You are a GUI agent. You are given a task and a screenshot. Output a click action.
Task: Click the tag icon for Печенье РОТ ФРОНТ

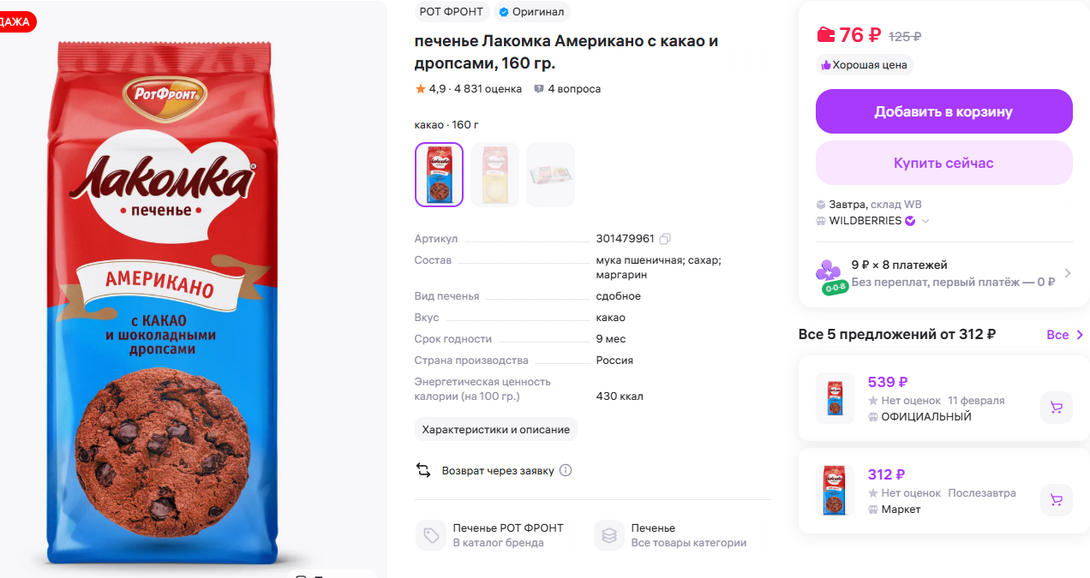431,535
